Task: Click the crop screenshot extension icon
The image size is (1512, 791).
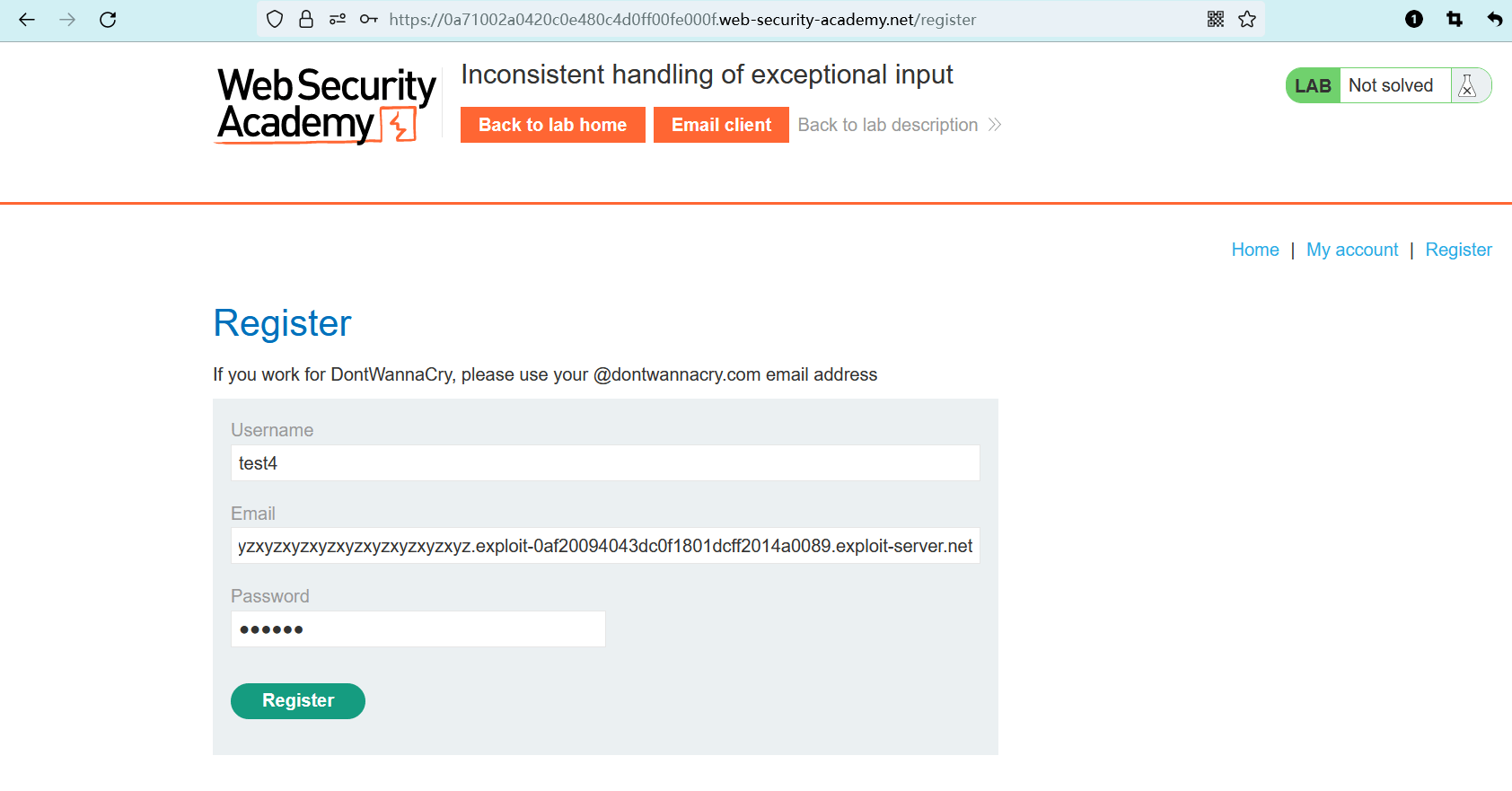Action: click(x=1455, y=20)
